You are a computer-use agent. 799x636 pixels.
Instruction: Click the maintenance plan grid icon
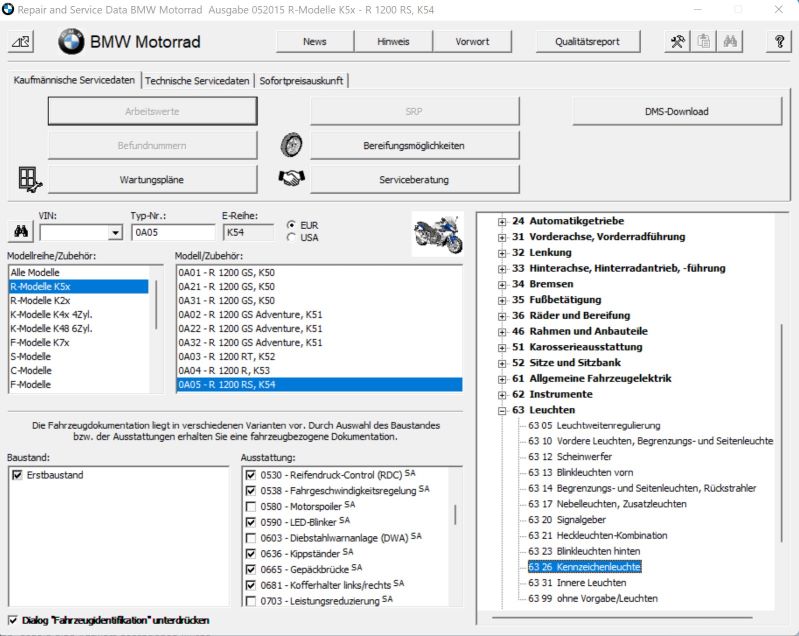coord(29,179)
